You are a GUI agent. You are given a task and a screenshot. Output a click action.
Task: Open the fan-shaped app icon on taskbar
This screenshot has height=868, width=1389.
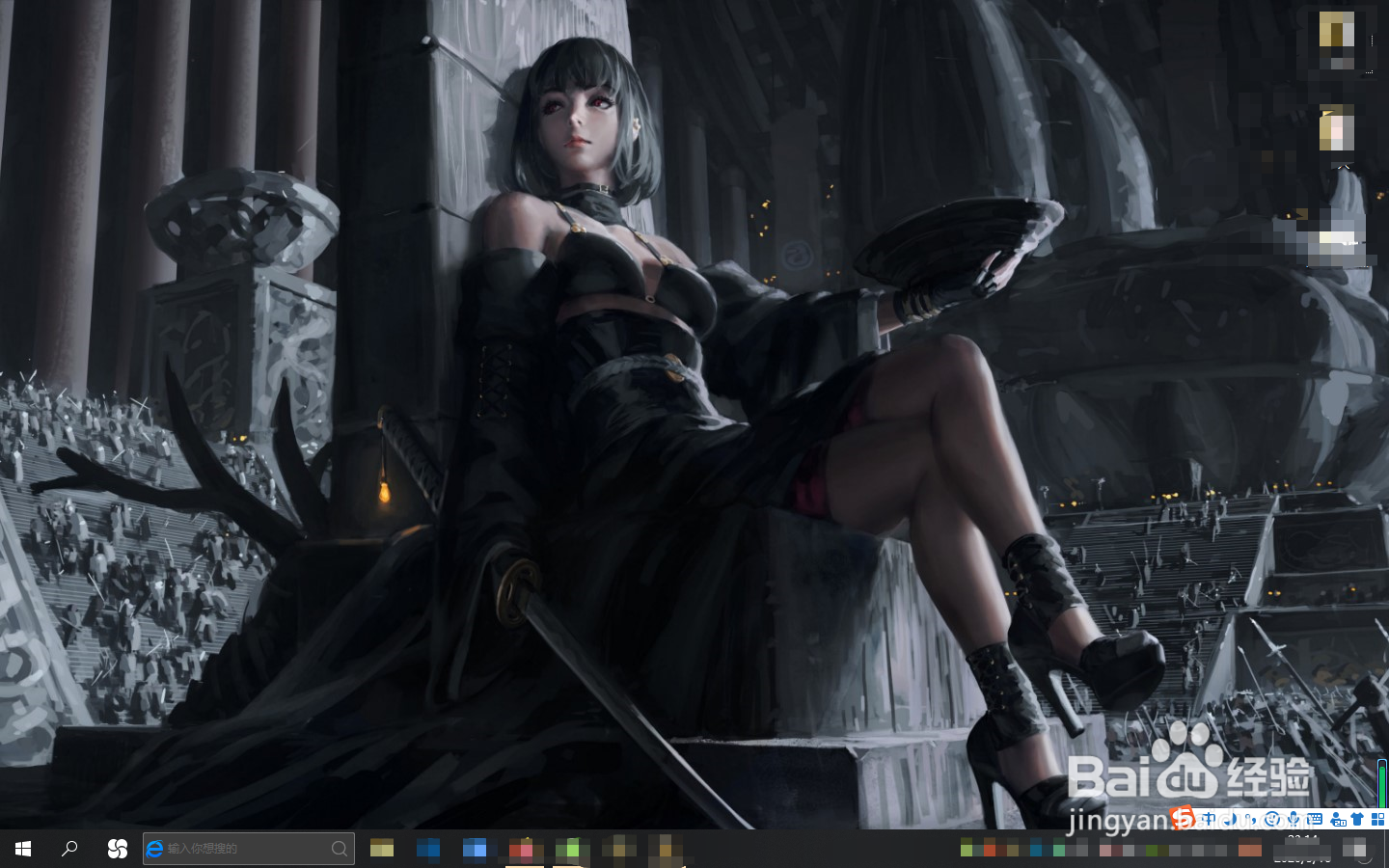click(118, 849)
